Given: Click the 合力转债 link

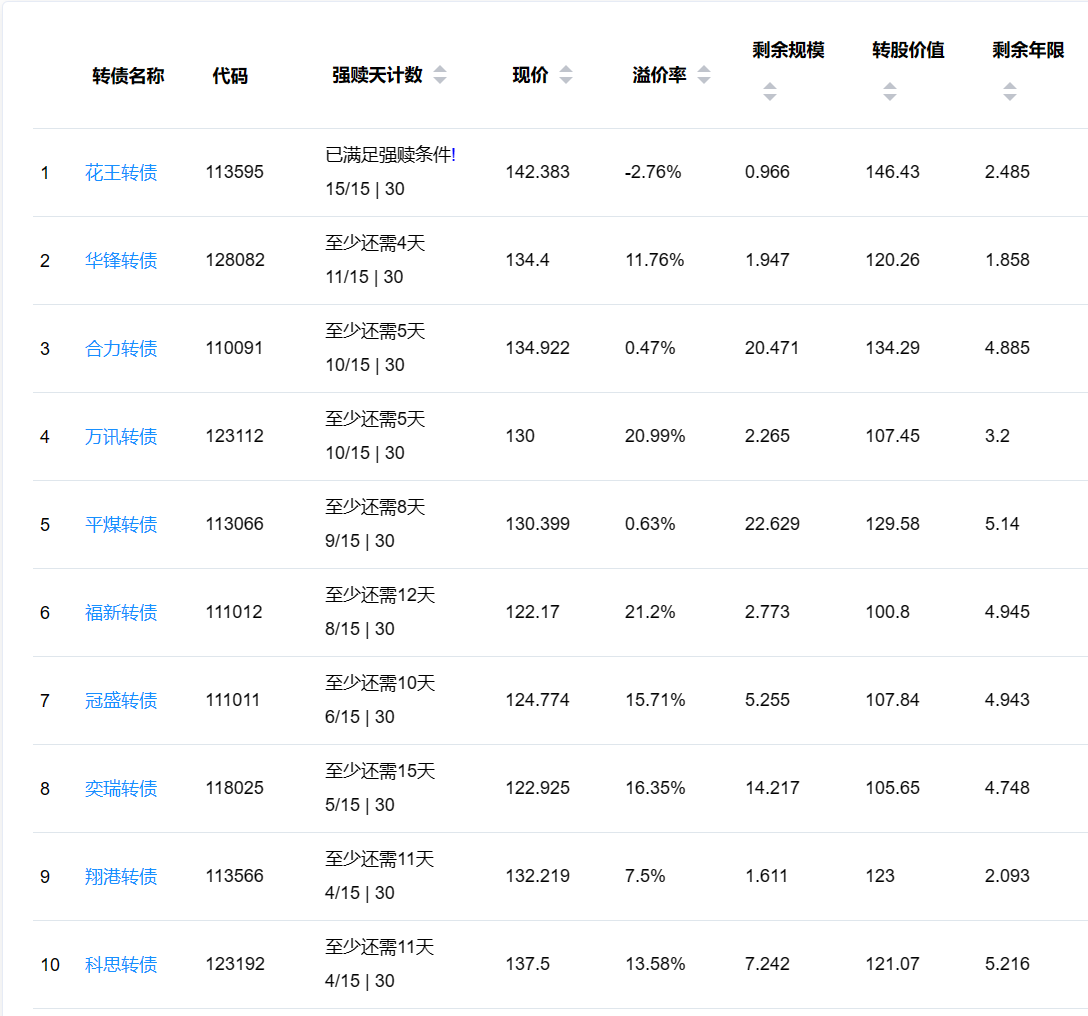Looking at the screenshot, I should tap(121, 349).
